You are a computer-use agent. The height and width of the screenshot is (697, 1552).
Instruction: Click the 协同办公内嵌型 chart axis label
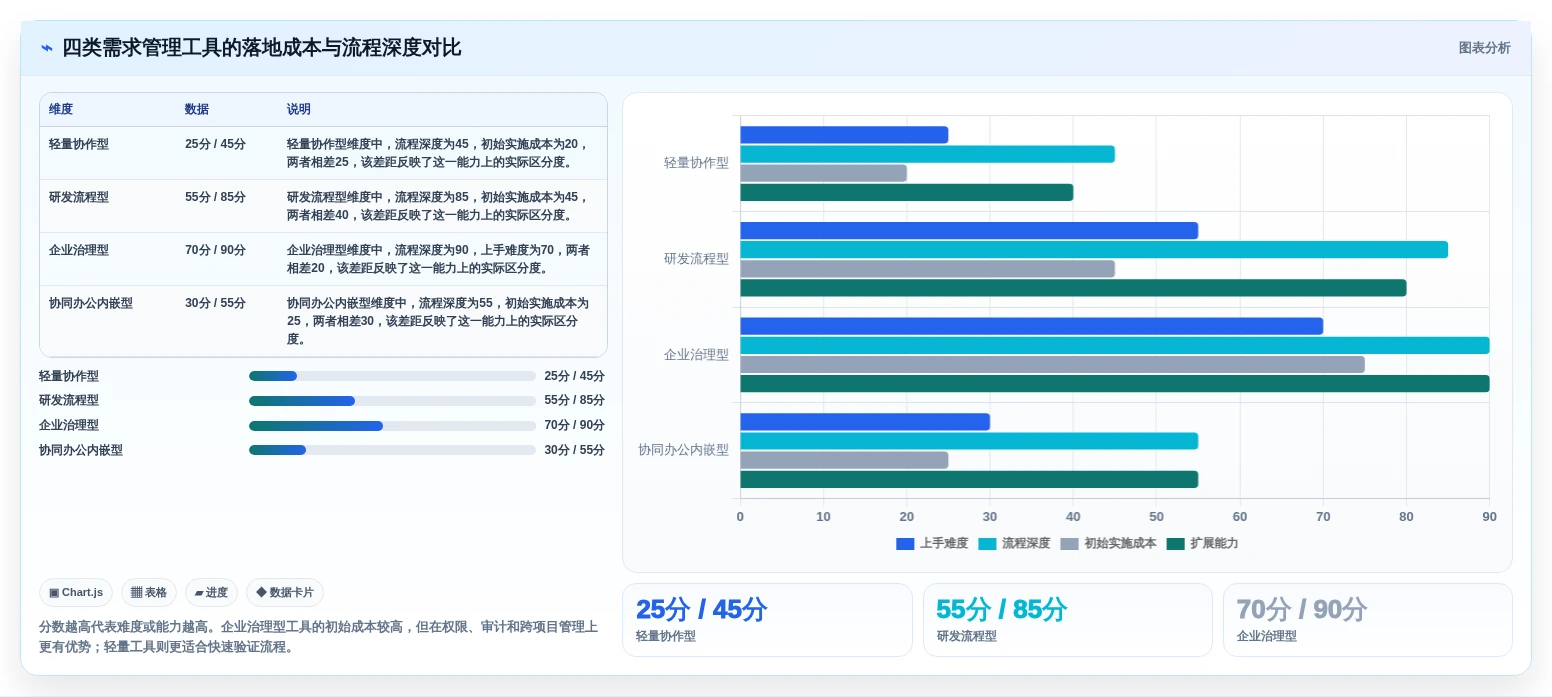(683, 450)
